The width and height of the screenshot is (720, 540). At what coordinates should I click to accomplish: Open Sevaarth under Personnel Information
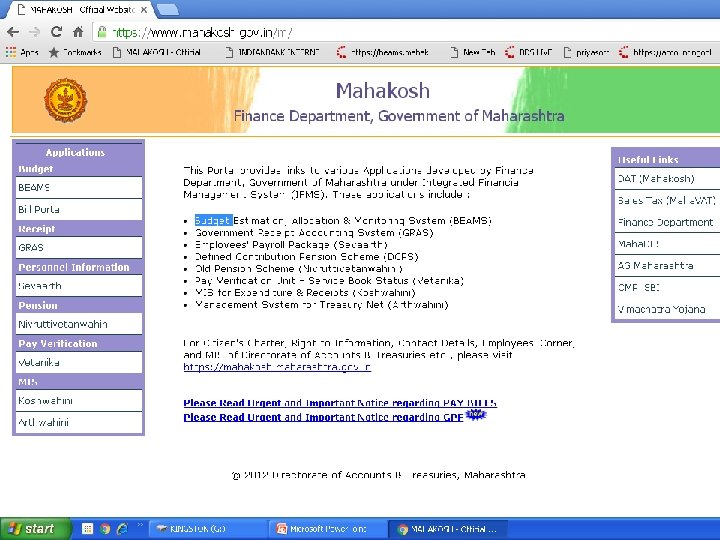tap(79, 286)
